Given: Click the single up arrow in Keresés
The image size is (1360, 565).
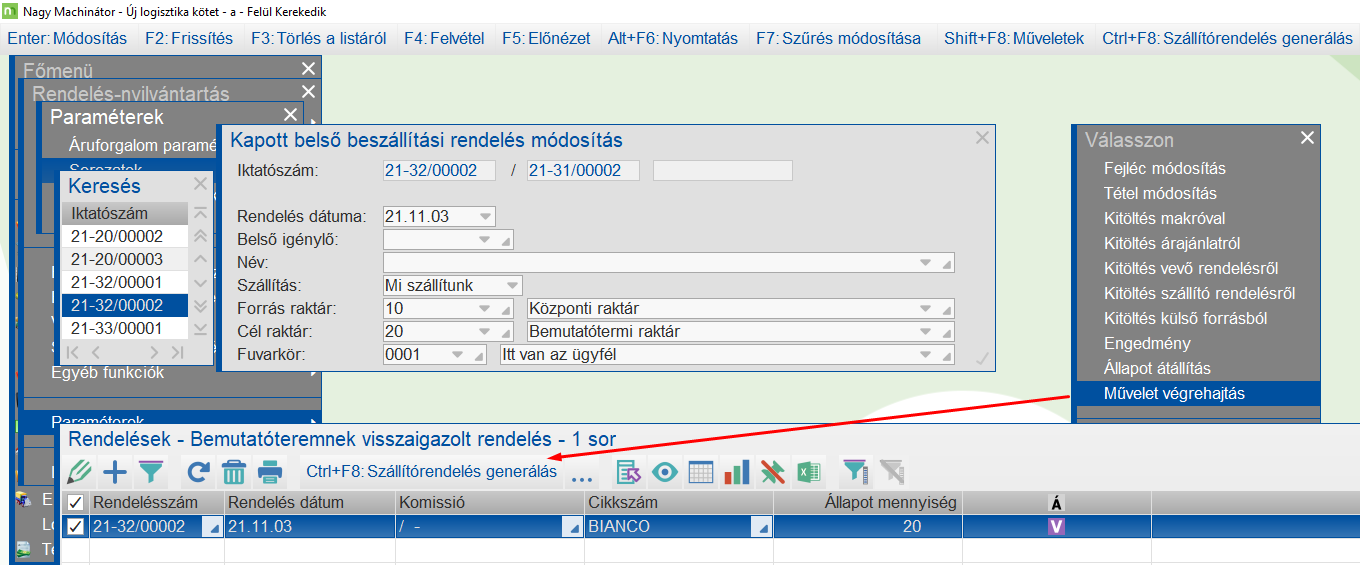Looking at the screenshot, I should (x=200, y=259).
